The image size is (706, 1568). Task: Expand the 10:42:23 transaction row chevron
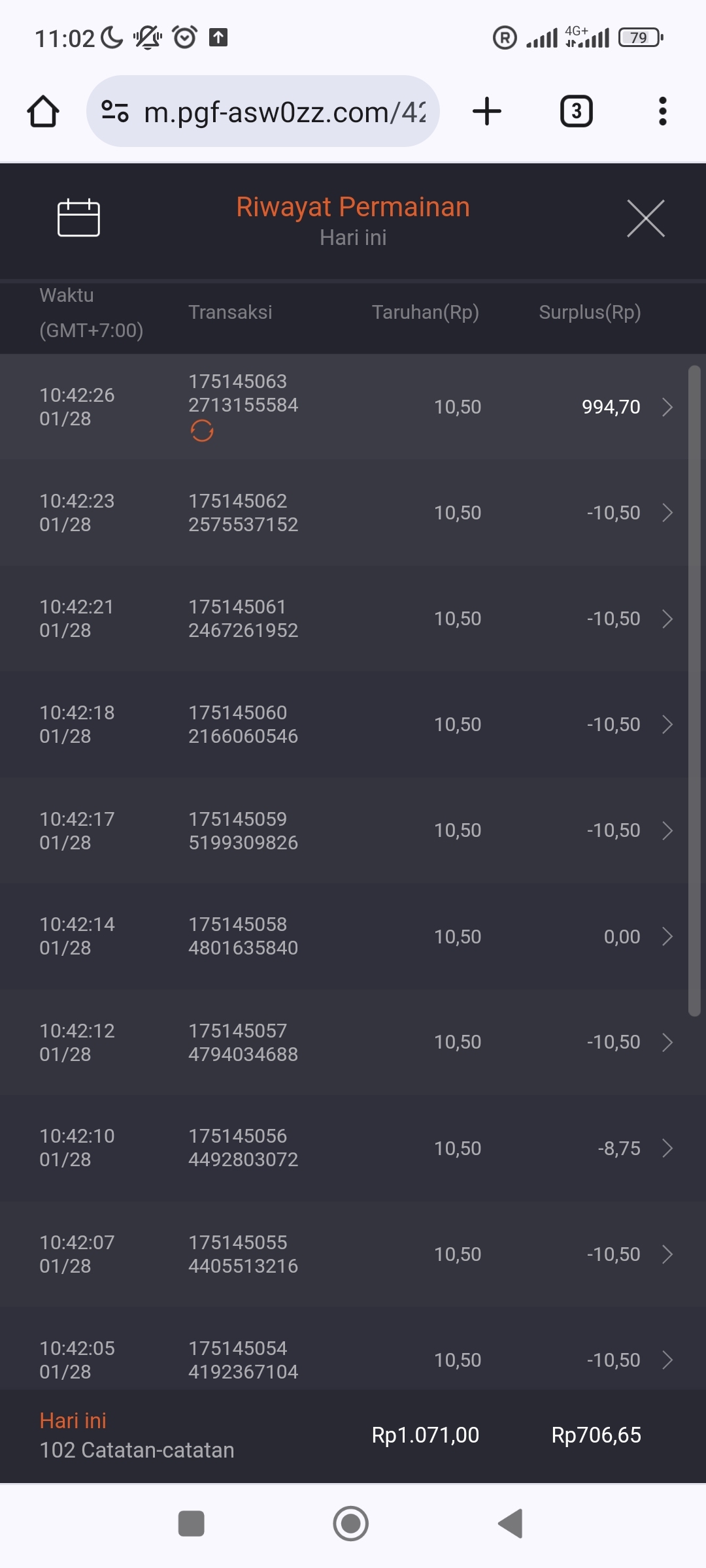tap(667, 513)
